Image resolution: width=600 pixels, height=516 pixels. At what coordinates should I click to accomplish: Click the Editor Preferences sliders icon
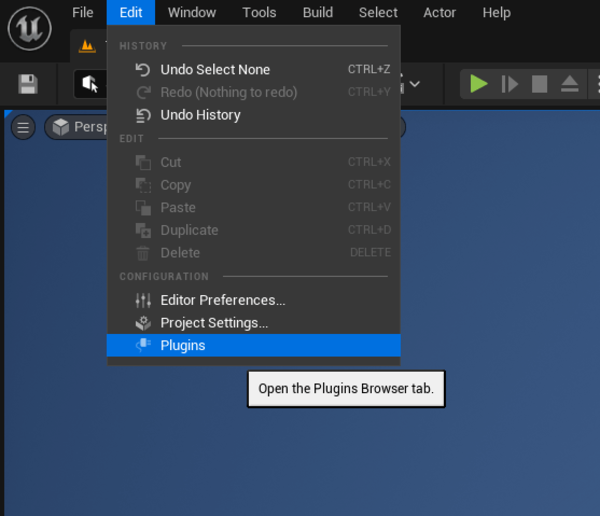[143, 300]
